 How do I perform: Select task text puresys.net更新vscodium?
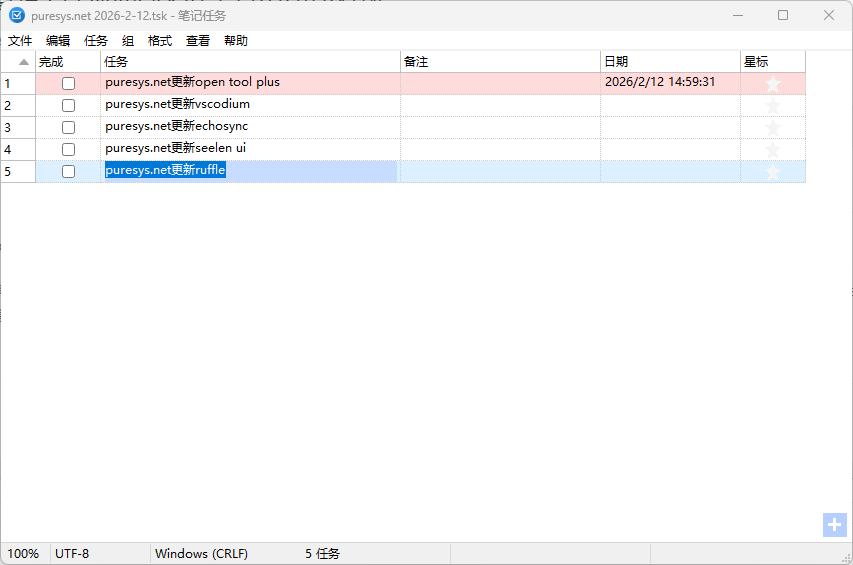177,104
